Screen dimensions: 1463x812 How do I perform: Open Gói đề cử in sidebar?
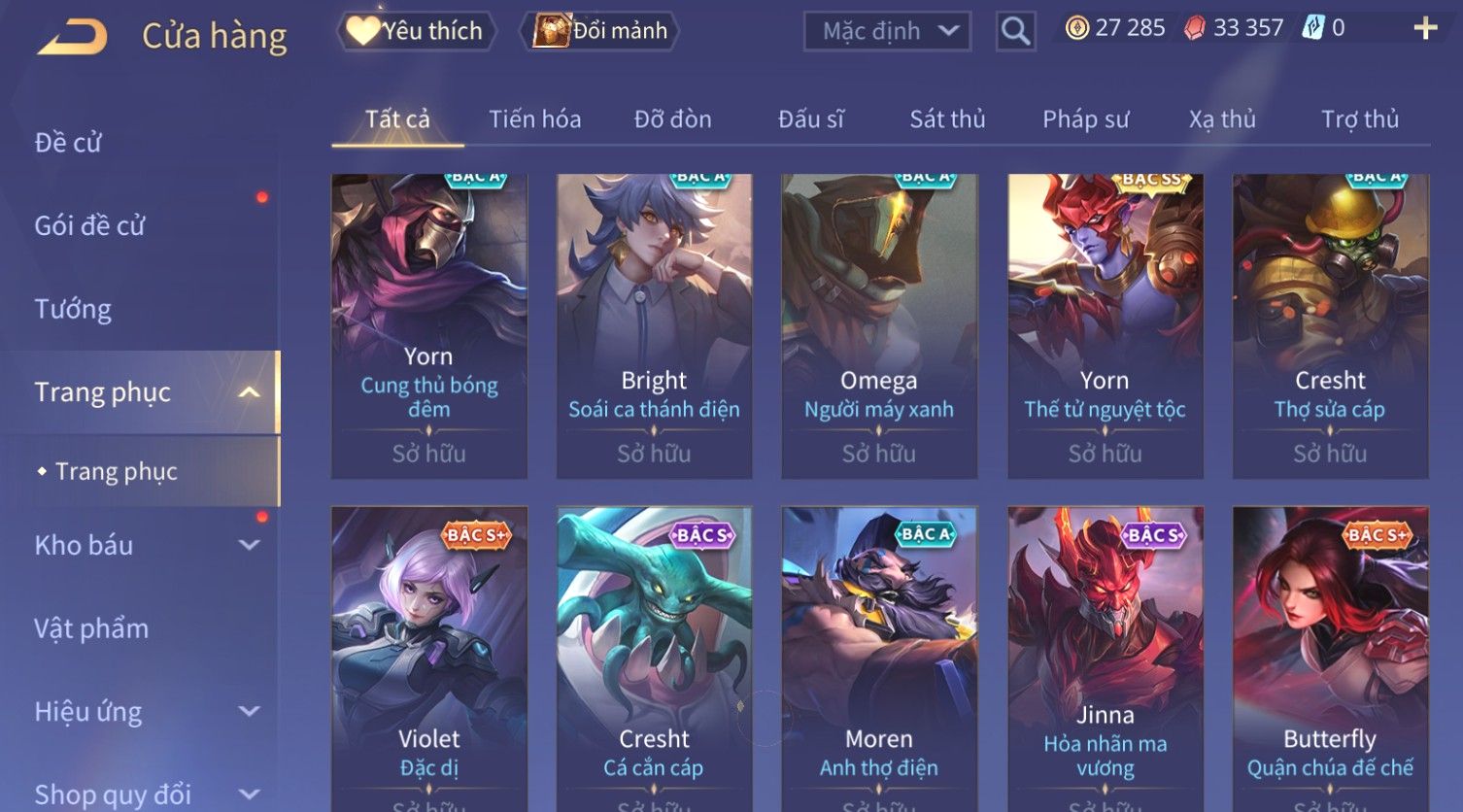pos(89,225)
